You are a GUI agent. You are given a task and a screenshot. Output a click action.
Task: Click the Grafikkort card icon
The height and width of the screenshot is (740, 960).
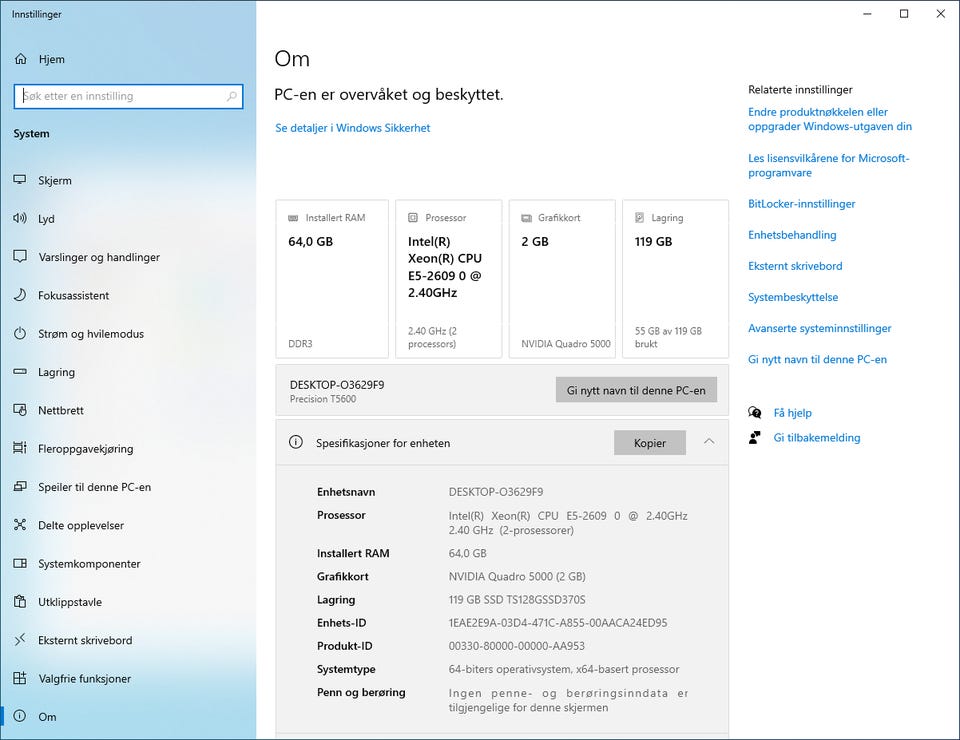(x=527, y=218)
